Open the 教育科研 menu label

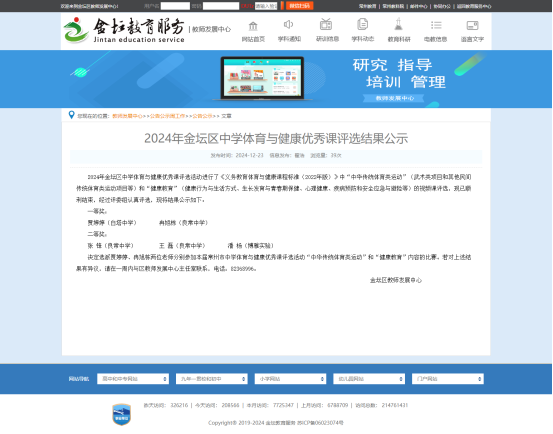(399, 39)
